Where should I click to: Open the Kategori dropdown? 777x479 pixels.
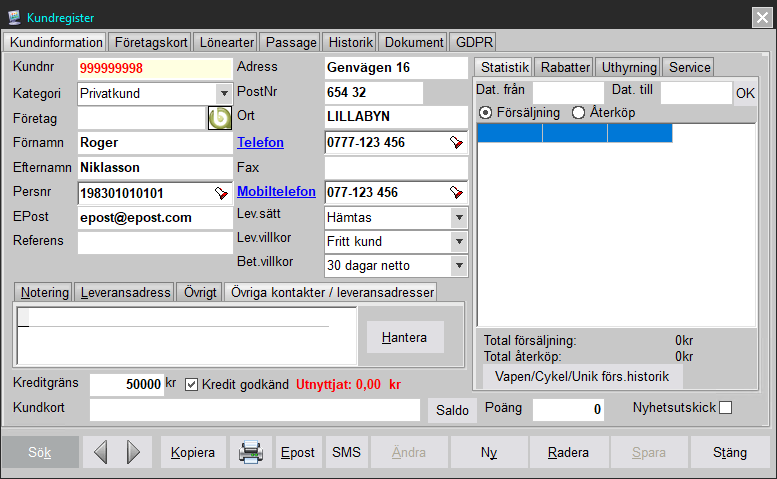224,93
